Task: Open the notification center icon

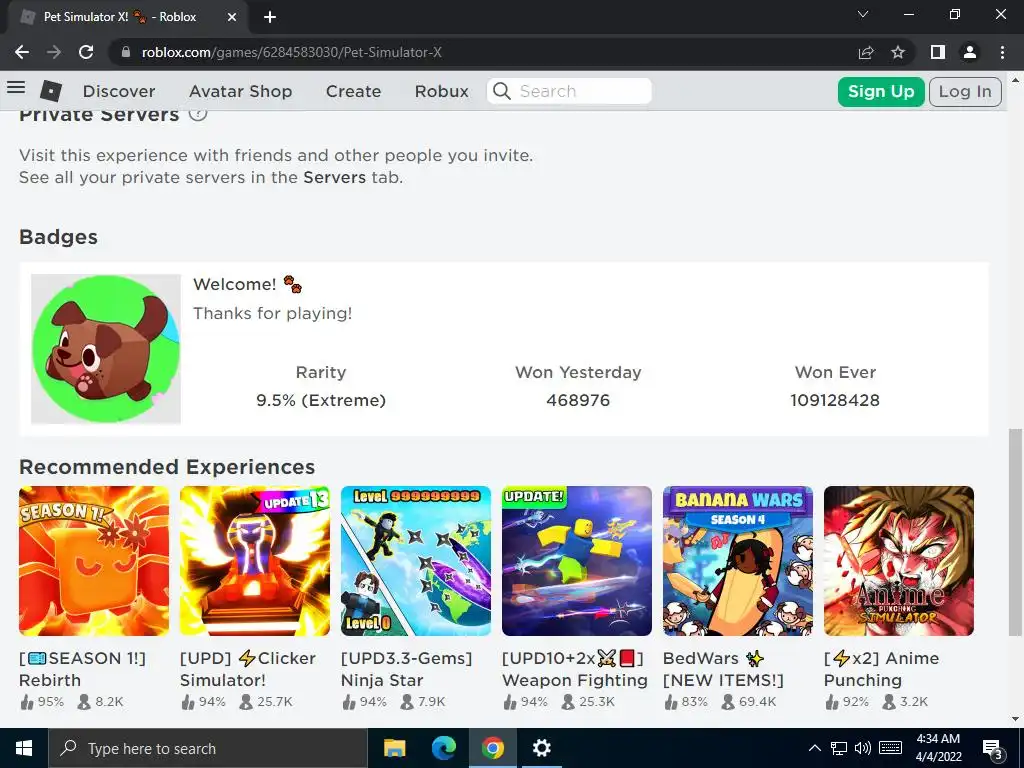Action: pos(993,749)
